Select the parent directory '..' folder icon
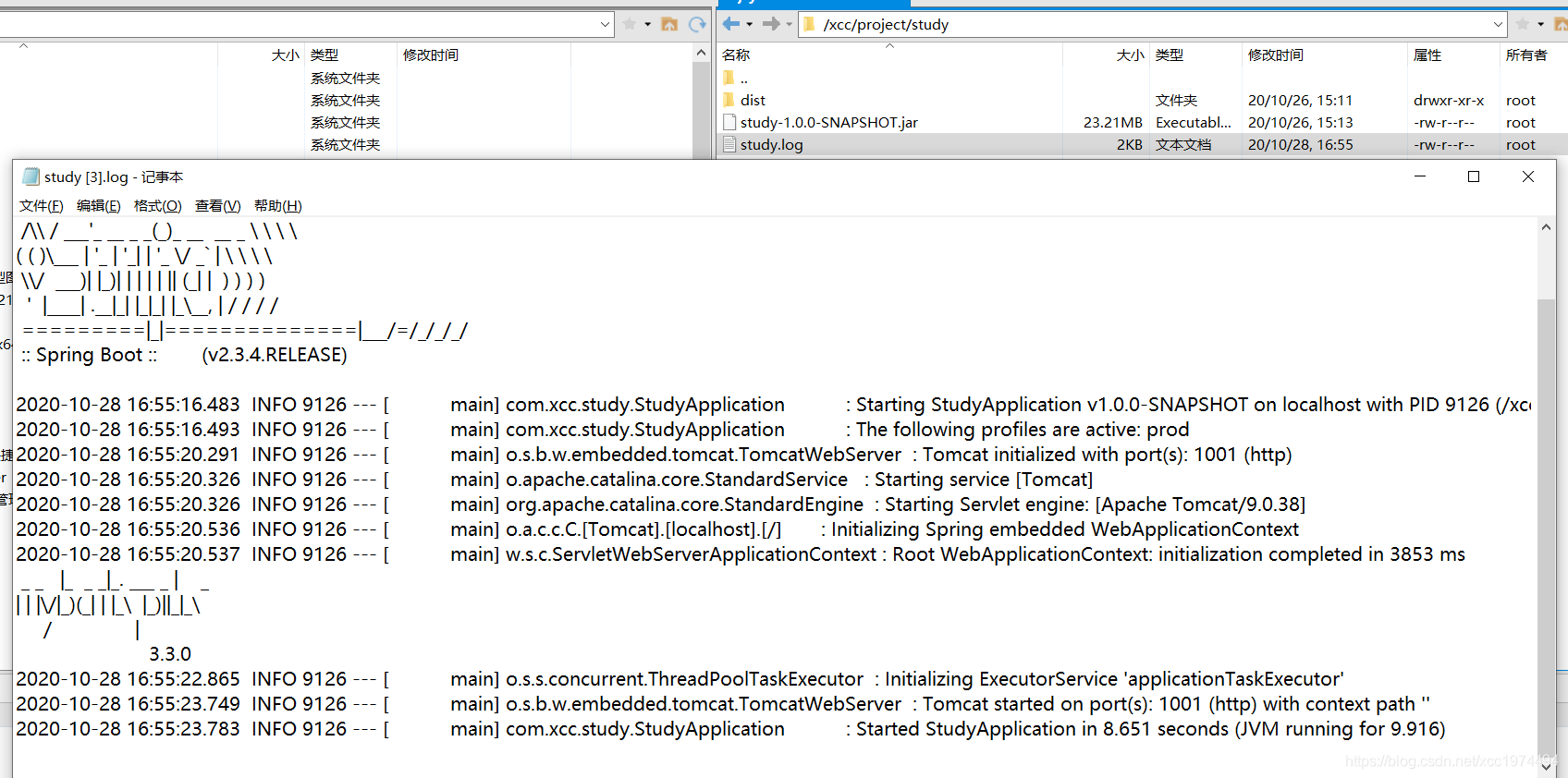 729,78
